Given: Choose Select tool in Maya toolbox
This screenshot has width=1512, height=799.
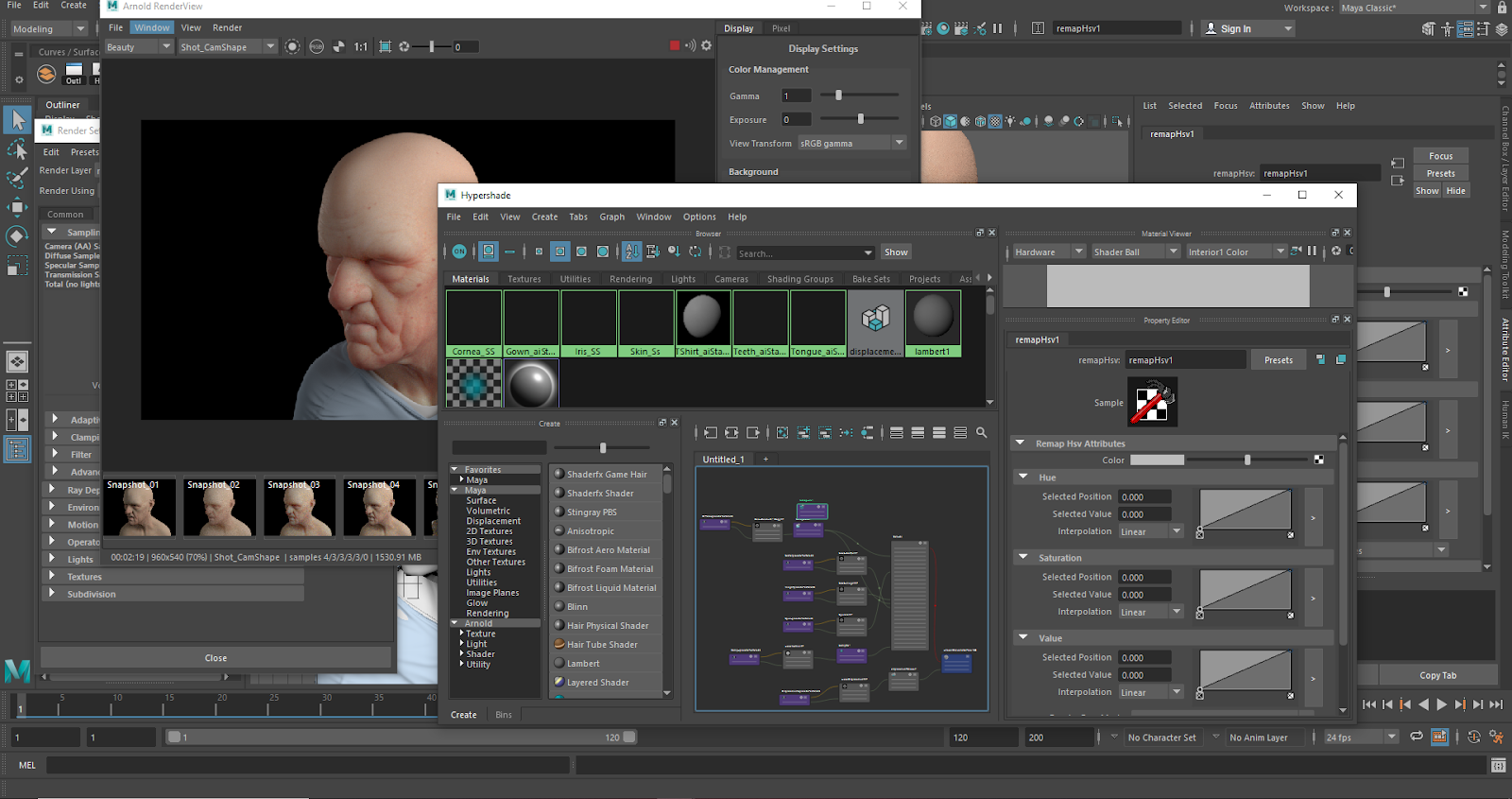Looking at the screenshot, I should pyautogui.click(x=17, y=119).
